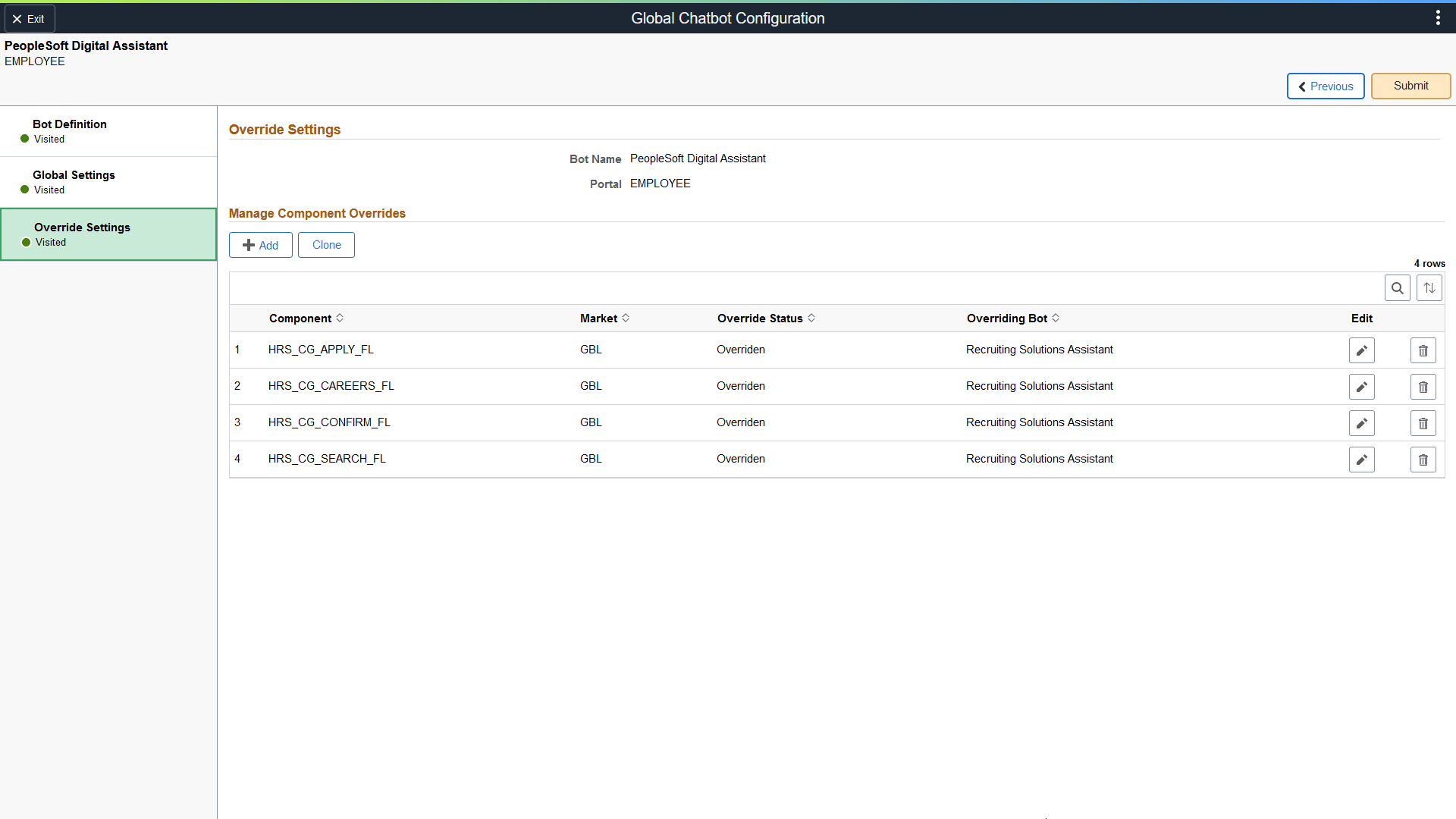Submit the chatbot configuration
The height and width of the screenshot is (819, 1456).
[x=1410, y=86]
